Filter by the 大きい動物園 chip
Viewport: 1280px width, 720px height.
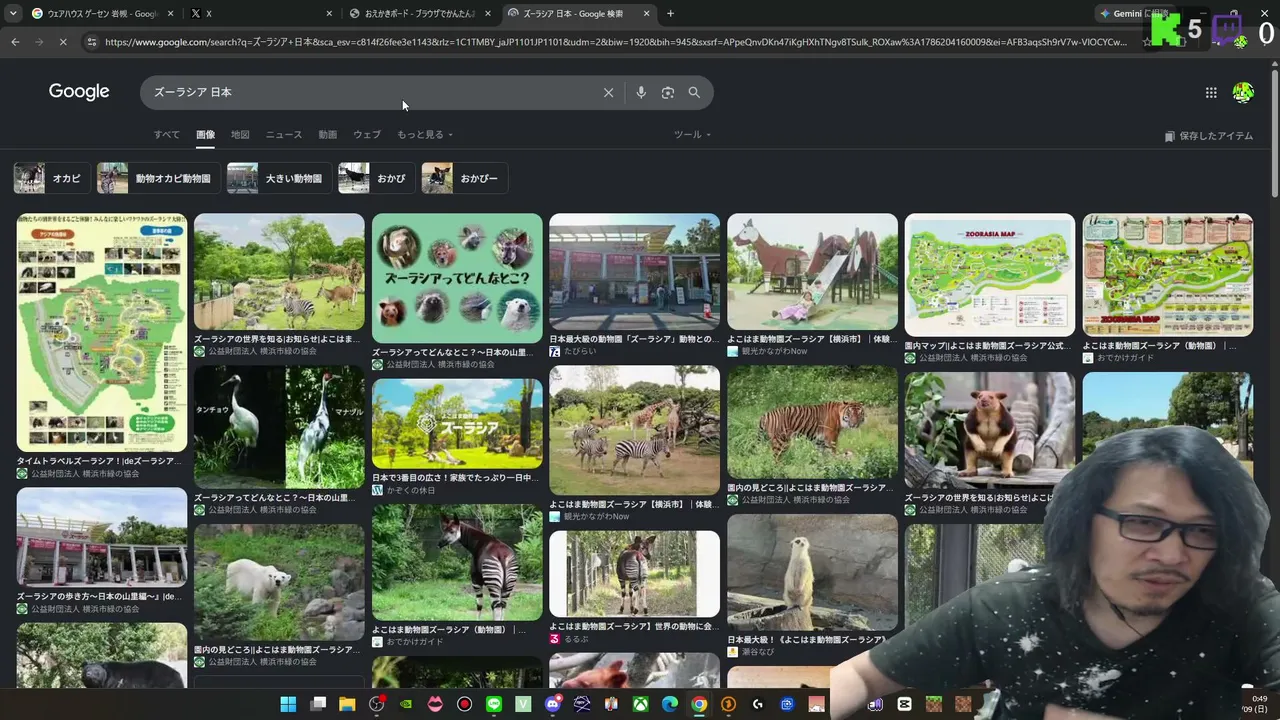click(279, 178)
